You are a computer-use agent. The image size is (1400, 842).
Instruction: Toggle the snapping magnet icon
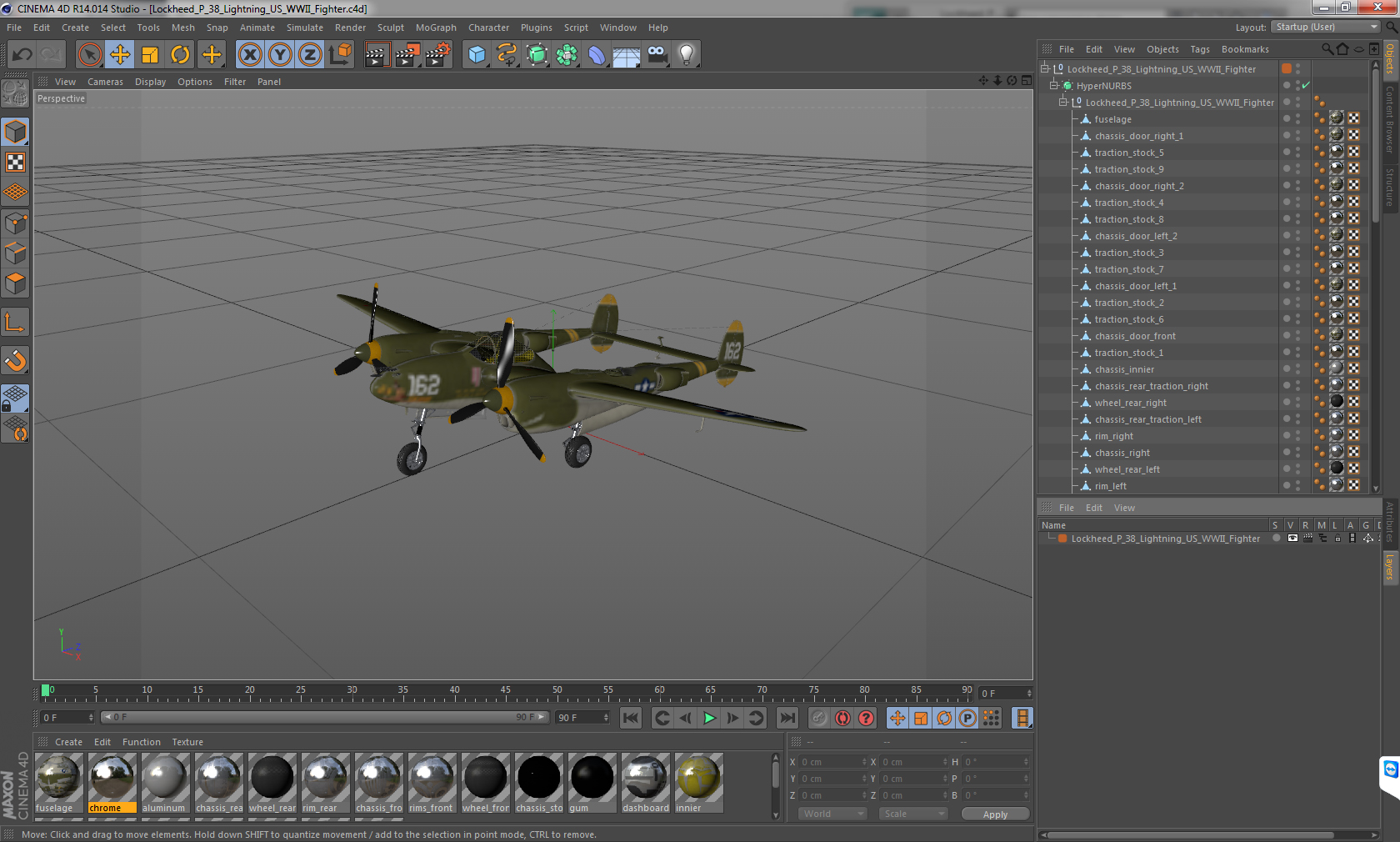pos(16,360)
